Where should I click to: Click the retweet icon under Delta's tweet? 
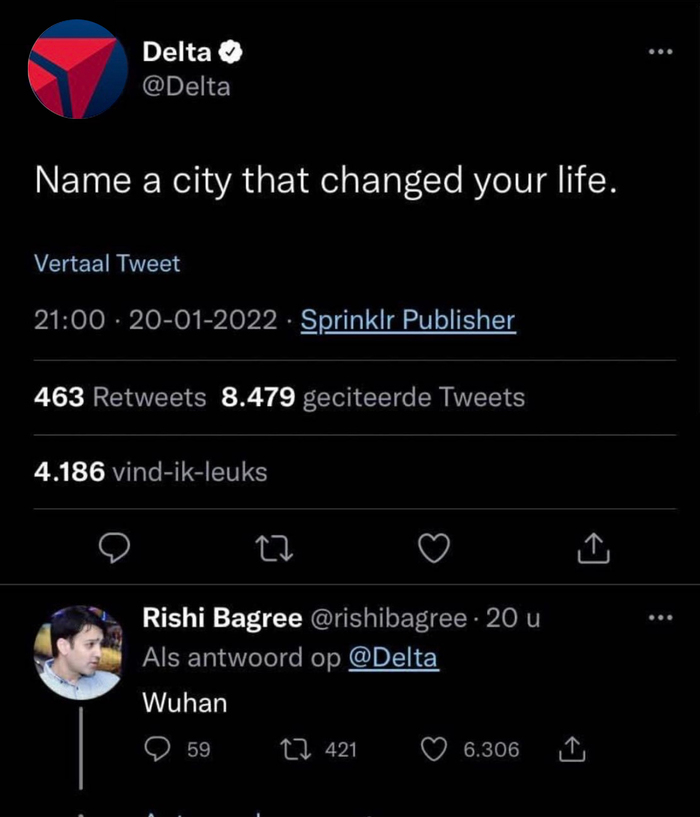pos(273,547)
